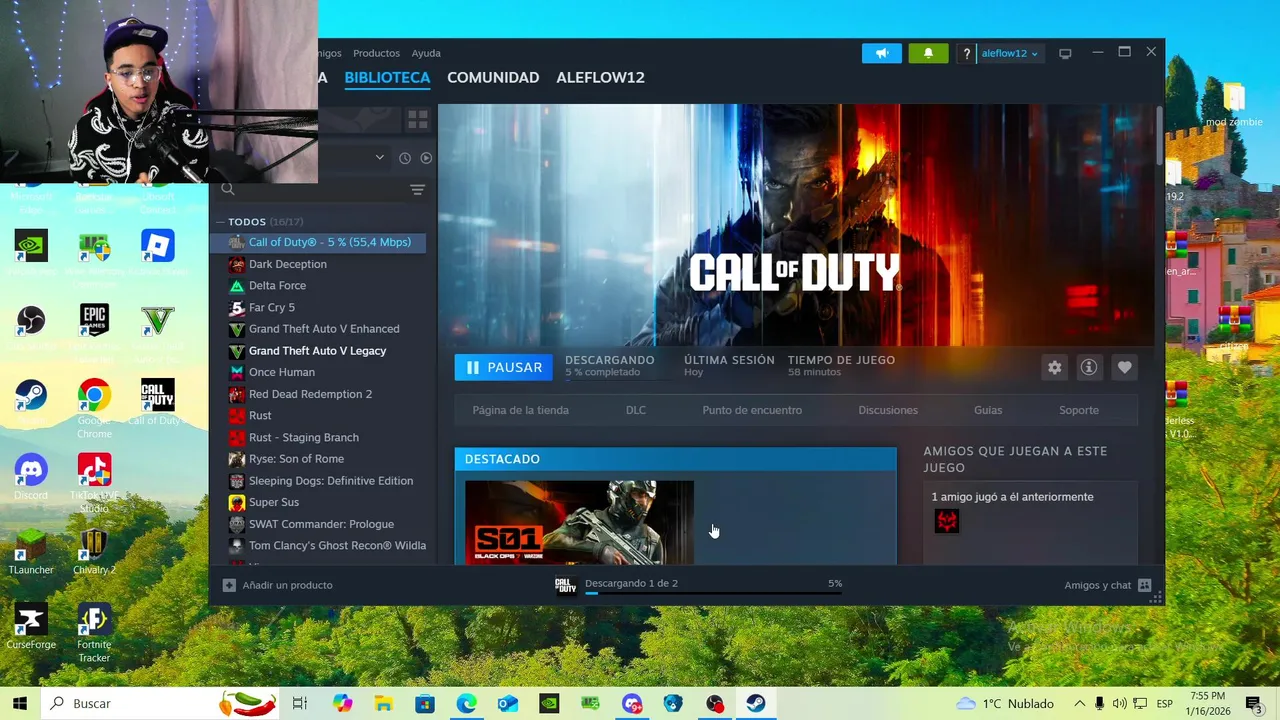Click Chivalry 2 desktop shortcut

94,552
